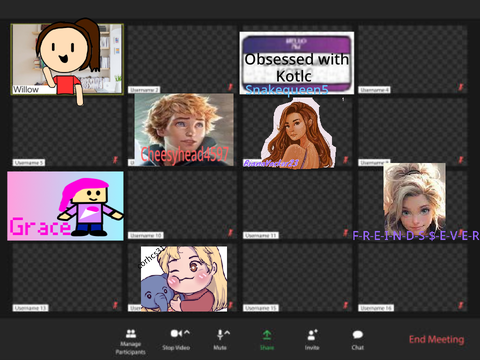The width and height of the screenshot is (480, 360).
Task: Select Grace's pink-haired block character tile
Action: click(x=65, y=206)
